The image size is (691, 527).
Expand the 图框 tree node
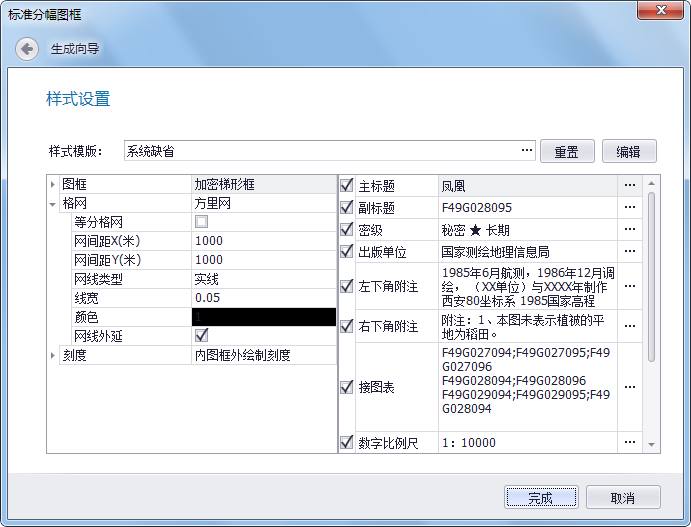click(53, 185)
